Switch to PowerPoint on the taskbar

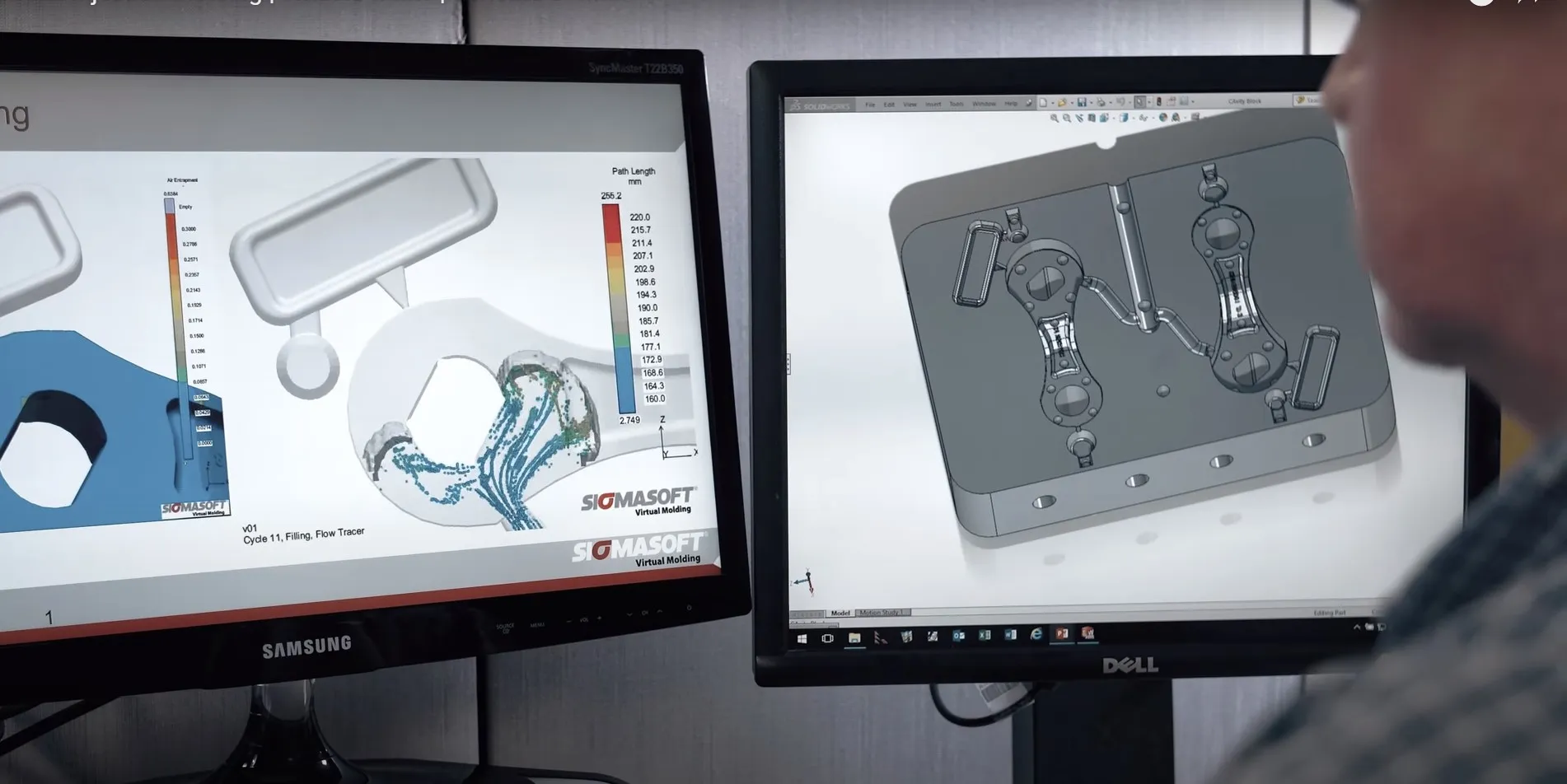(1062, 633)
